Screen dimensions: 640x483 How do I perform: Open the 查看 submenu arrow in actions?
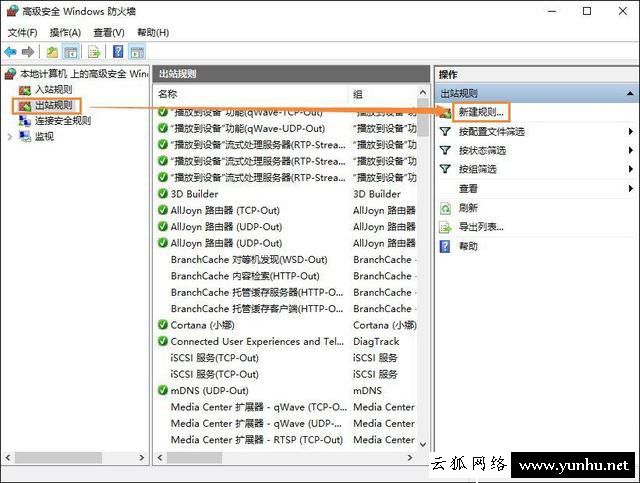(631, 188)
